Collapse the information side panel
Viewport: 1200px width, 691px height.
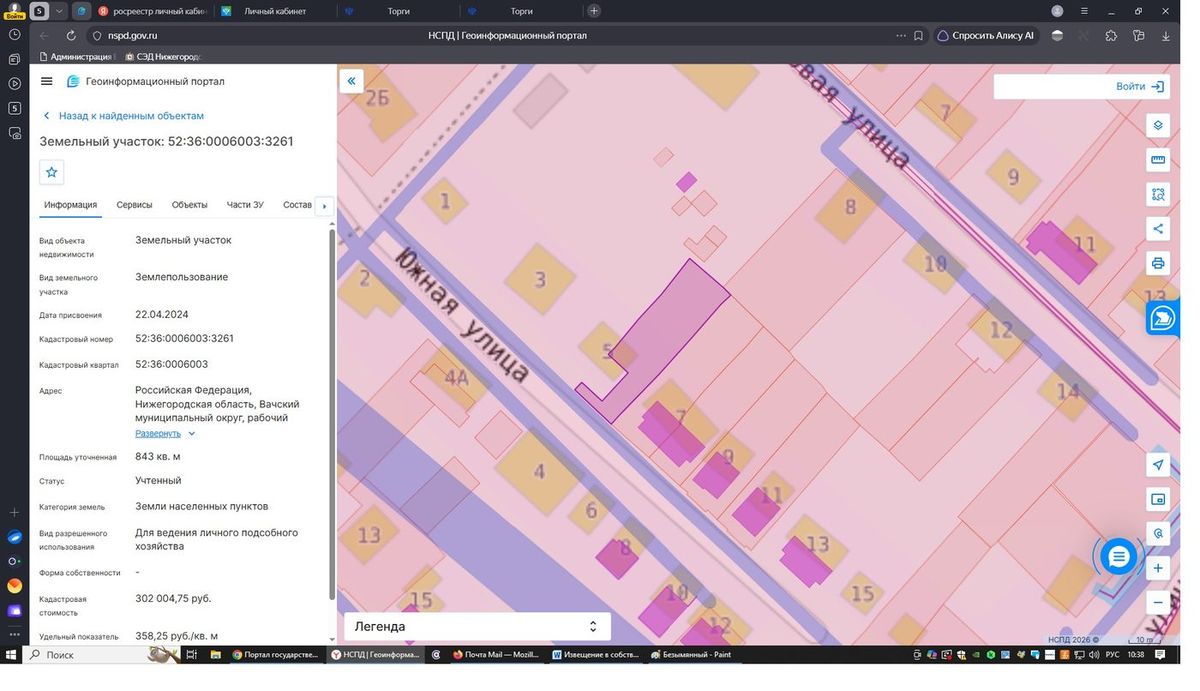[x=351, y=81]
